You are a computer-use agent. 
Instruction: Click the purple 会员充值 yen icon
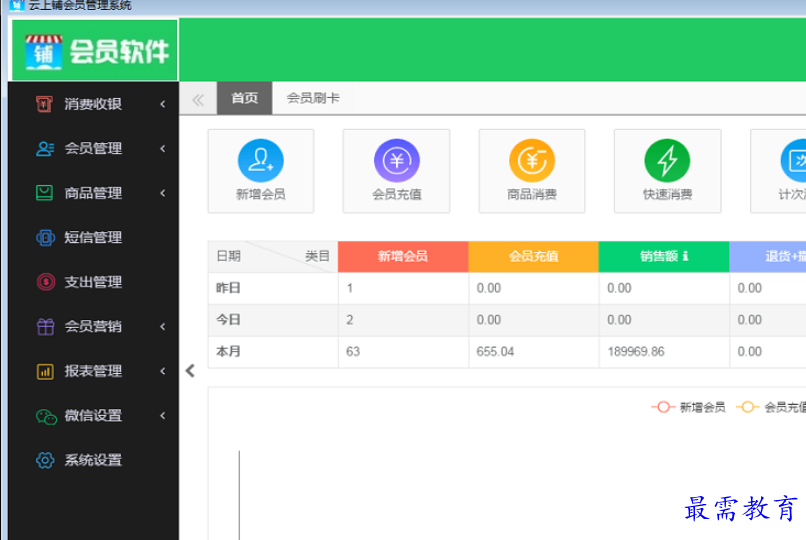point(396,160)
